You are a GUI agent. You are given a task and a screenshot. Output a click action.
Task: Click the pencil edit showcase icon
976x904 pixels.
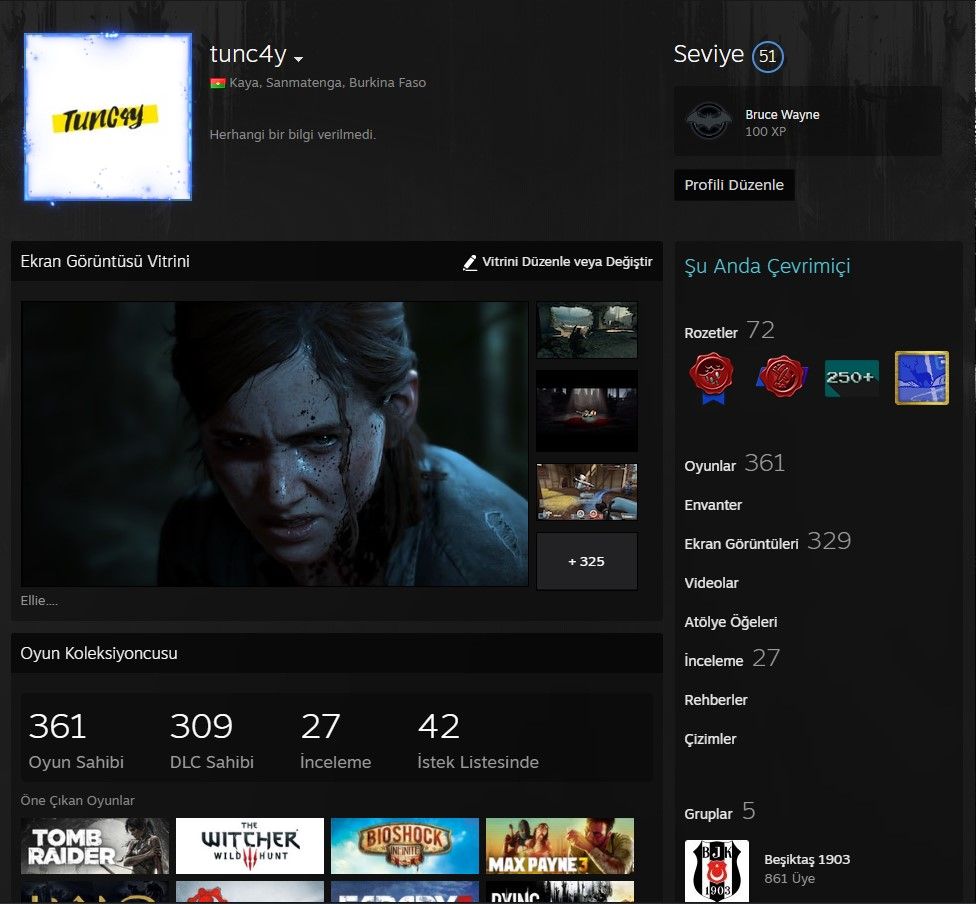pyautogui.click(x=470, y=263)
